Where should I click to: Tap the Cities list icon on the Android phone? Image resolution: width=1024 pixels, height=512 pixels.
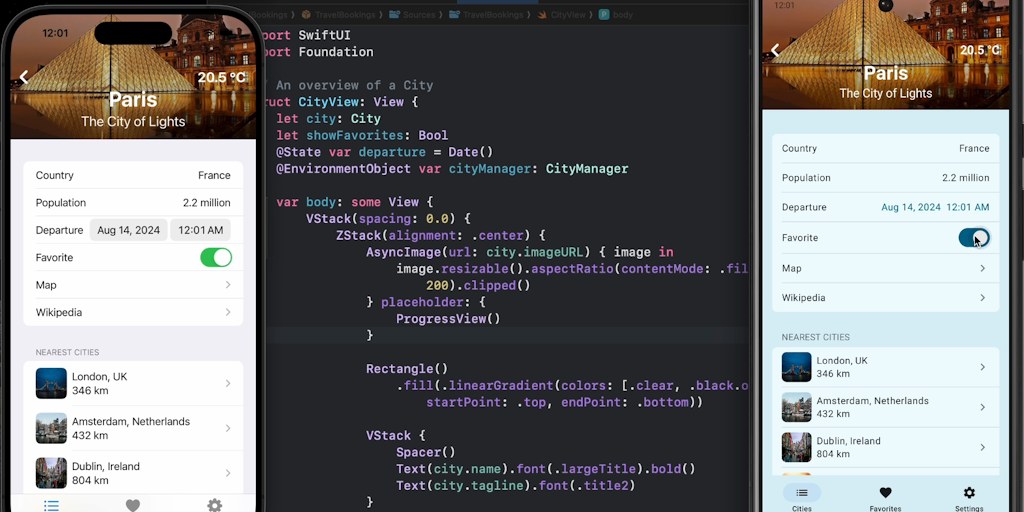point(801,493)
